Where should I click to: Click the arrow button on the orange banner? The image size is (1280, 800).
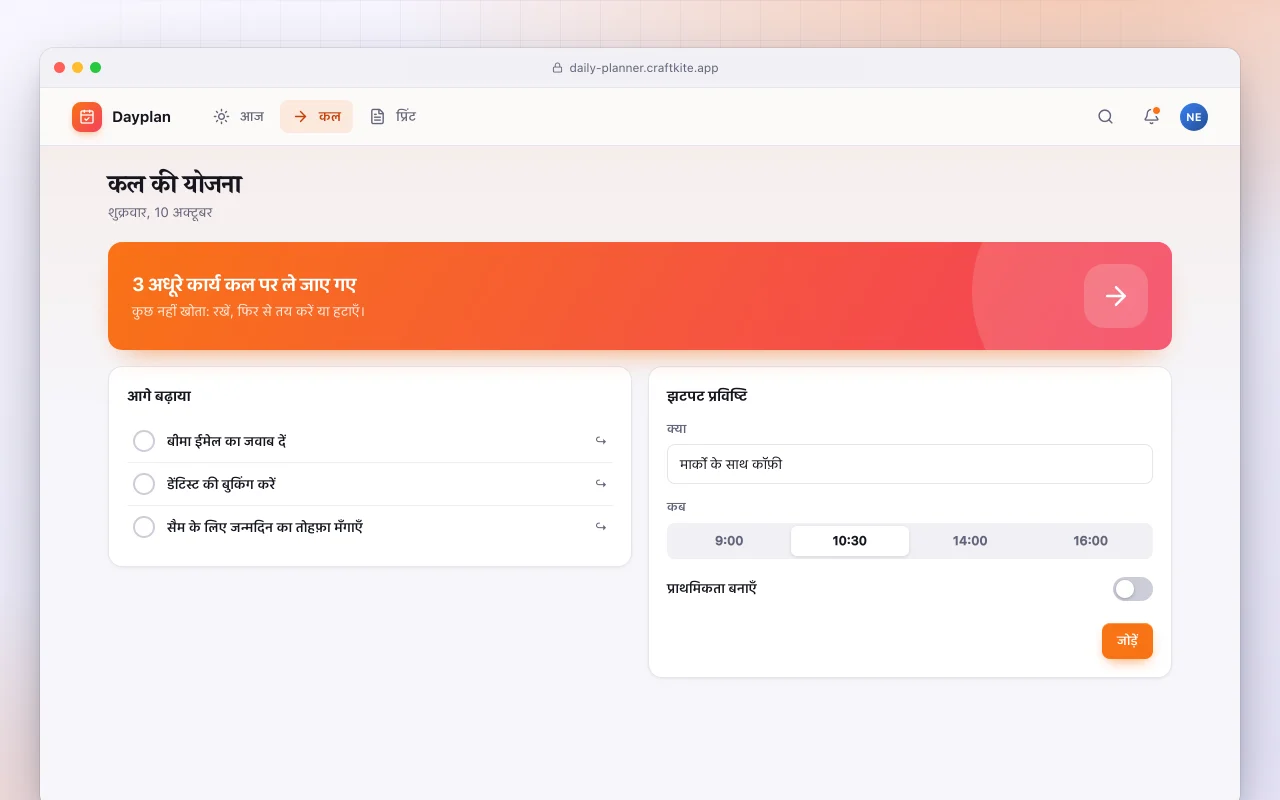(x=1116, y=296)
